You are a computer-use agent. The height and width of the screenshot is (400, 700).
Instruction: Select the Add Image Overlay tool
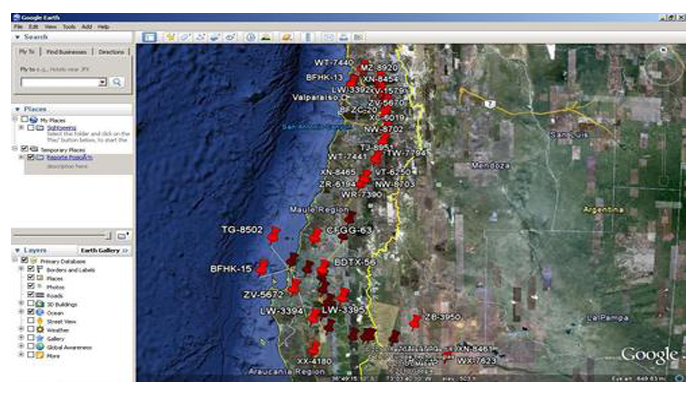[214, 38]
